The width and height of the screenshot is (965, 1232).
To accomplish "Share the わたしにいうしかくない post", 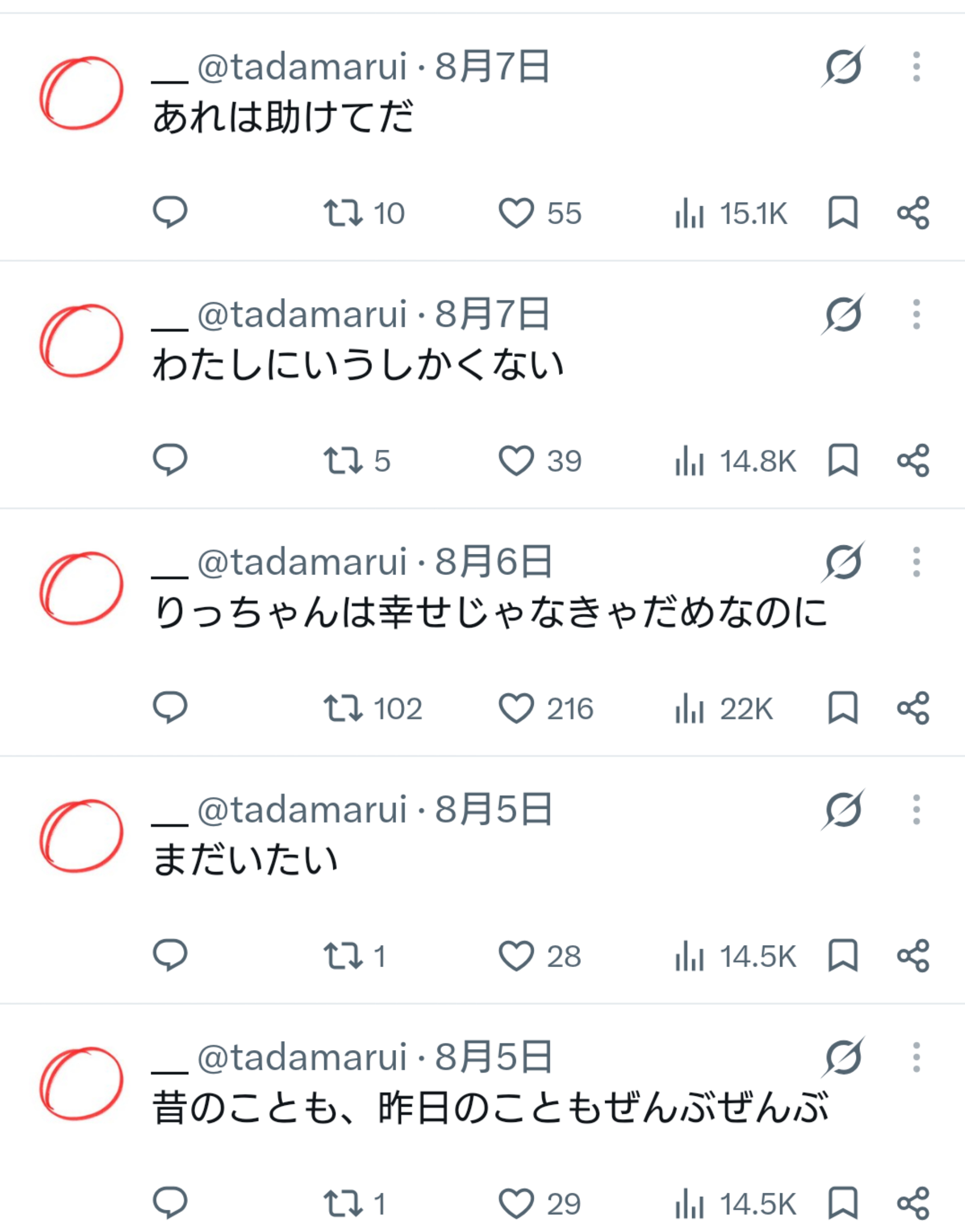I will (x=913, y=460).
